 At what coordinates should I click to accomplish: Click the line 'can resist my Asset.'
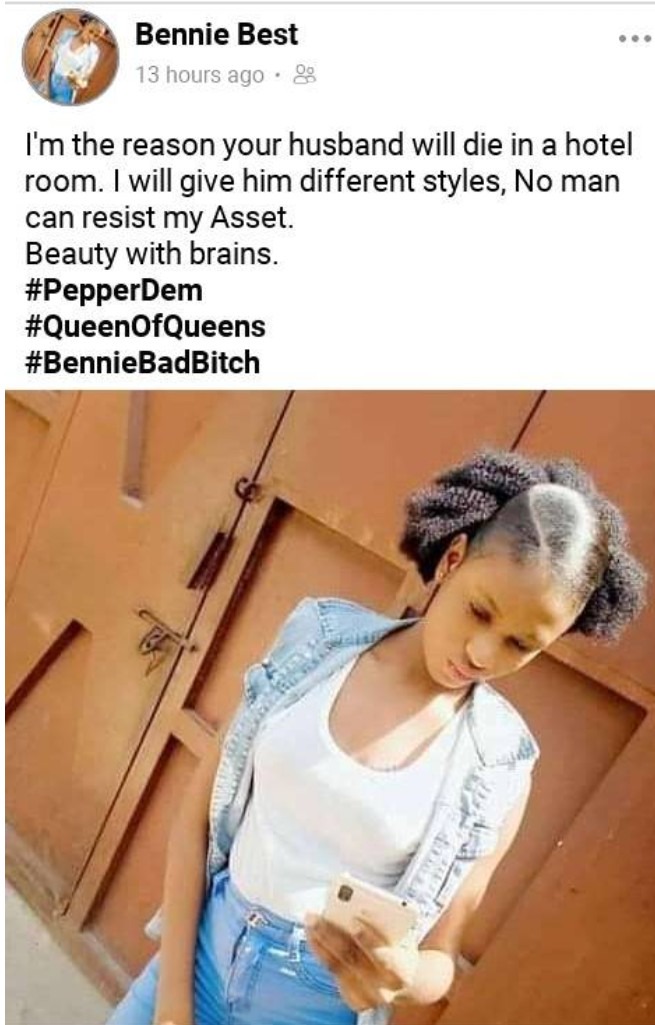[160, 218]
